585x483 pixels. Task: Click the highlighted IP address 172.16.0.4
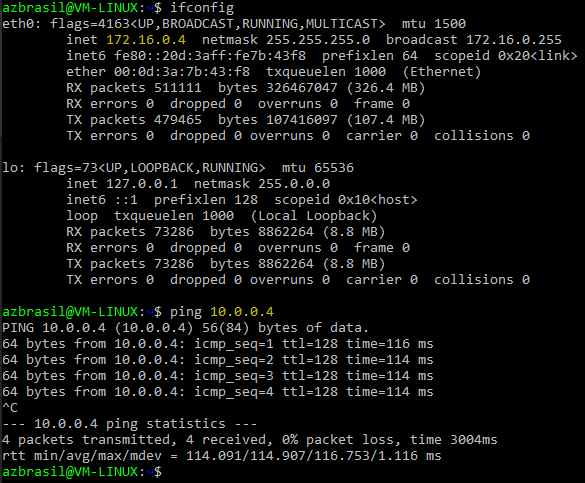[146, 40]
